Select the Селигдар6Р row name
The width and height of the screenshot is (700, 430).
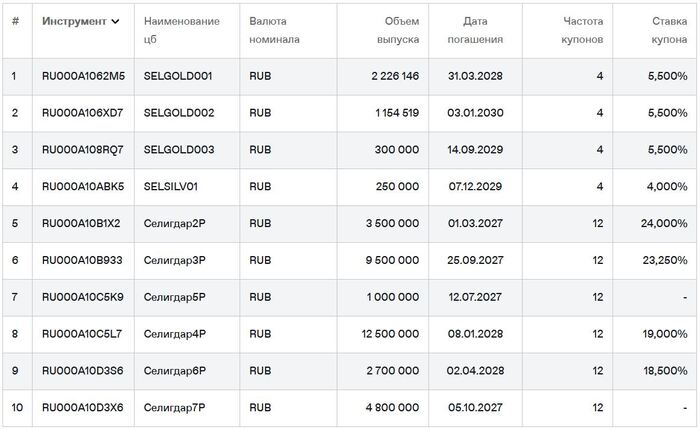175,371
